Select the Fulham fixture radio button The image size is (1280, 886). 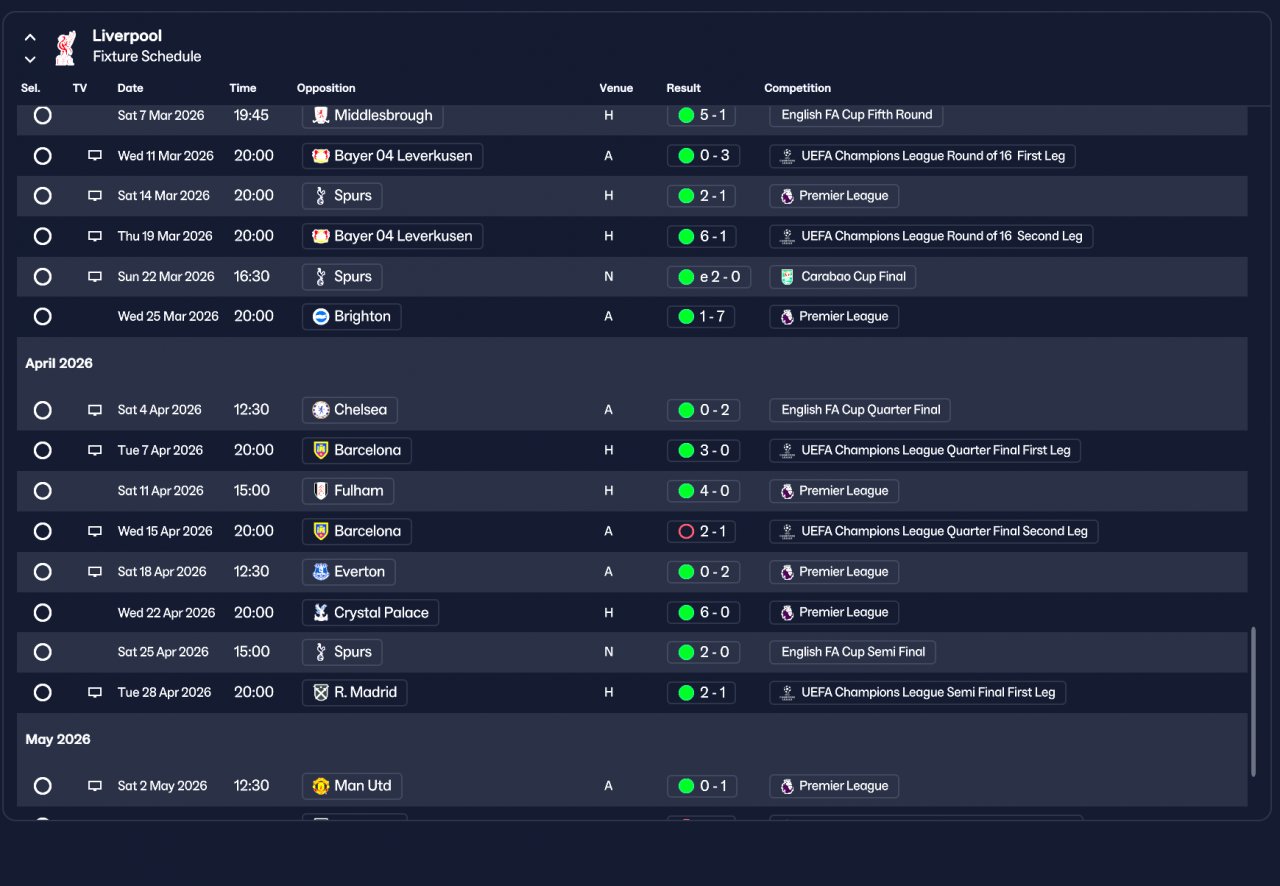(x=42, y=491)
